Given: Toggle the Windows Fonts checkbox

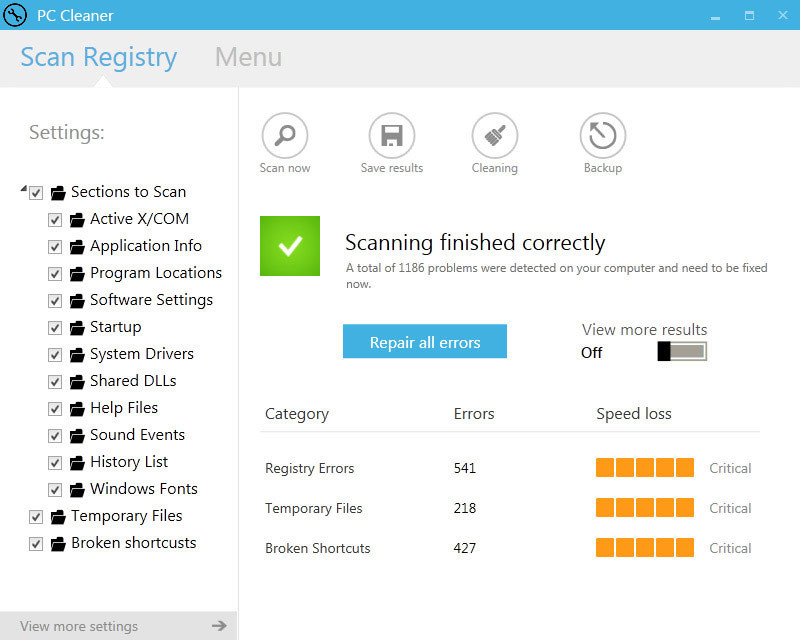Looking at the screenshot, I should tap(55, 490).
